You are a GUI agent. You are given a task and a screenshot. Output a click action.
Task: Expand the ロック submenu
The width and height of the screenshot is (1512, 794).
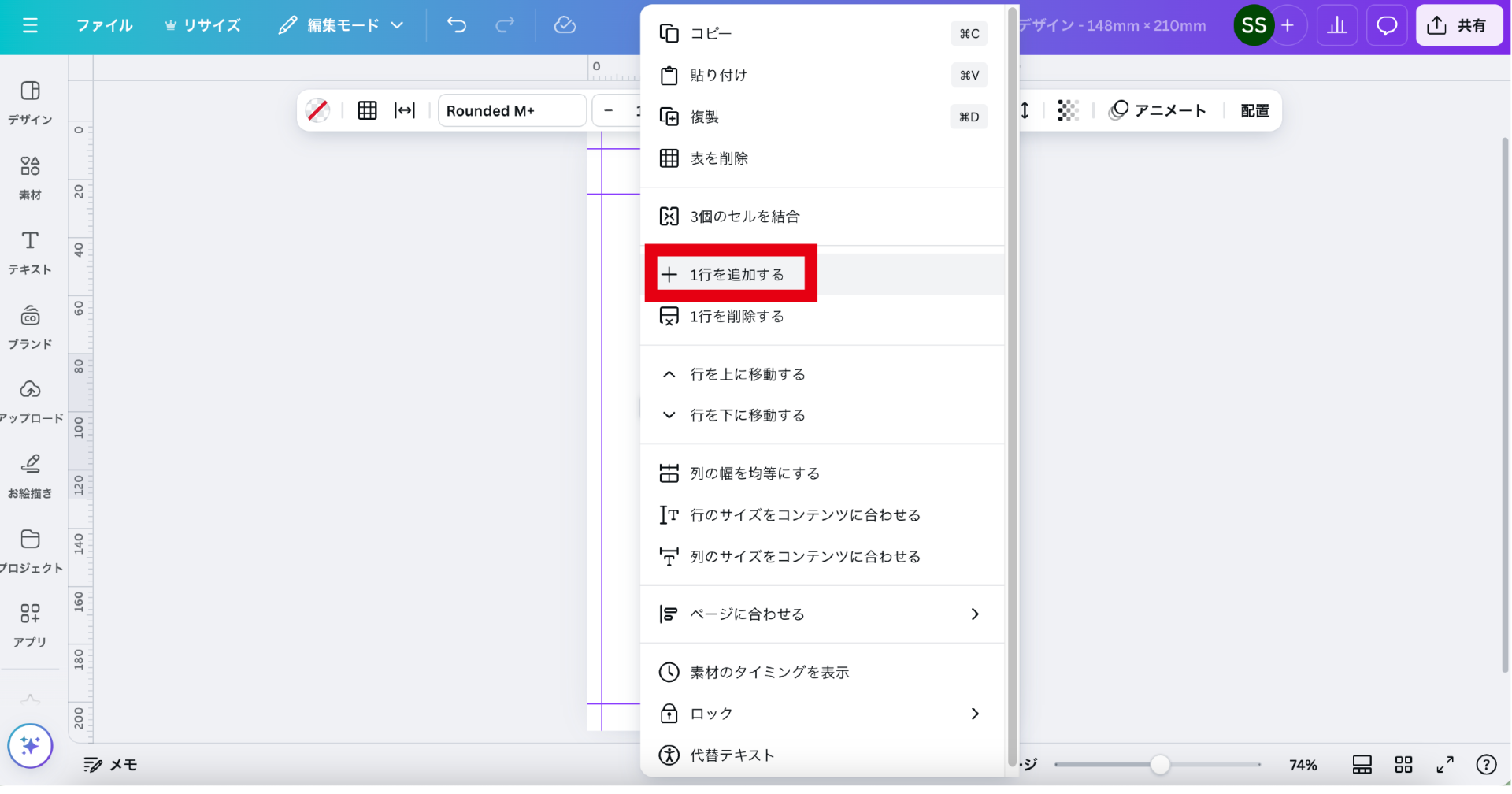tap(822, 714)
